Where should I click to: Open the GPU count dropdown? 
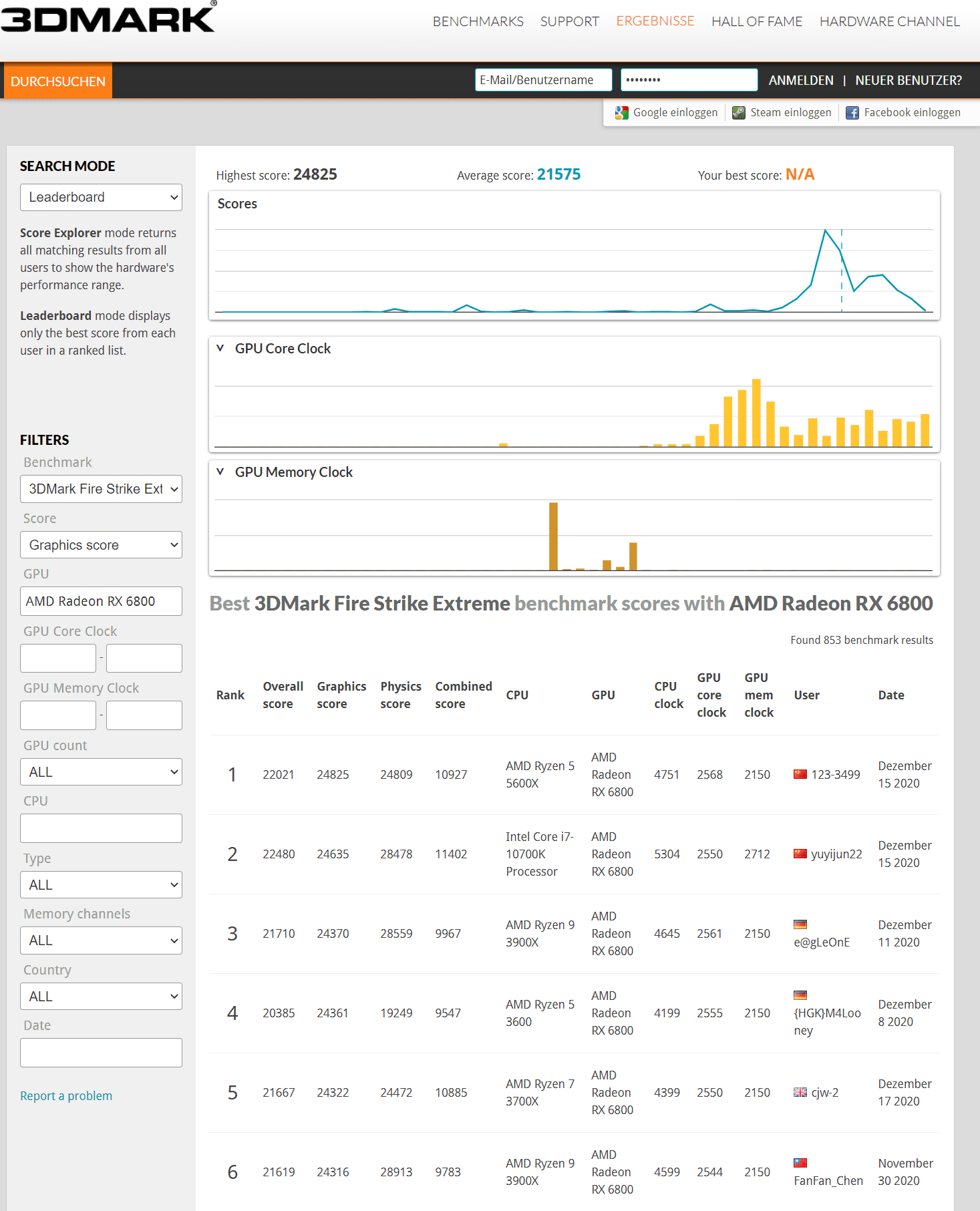(x=101, y=772)
